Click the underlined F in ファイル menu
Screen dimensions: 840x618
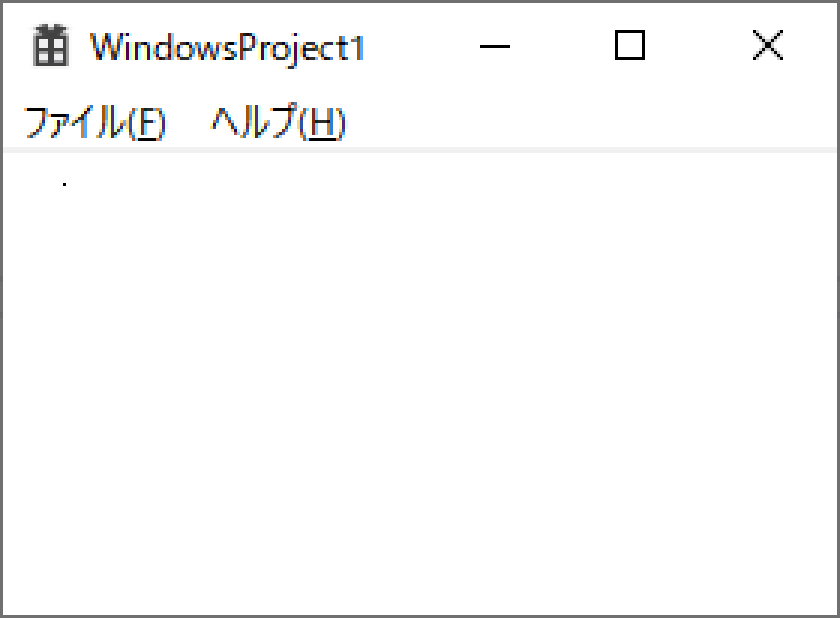(x=149, y=123)
